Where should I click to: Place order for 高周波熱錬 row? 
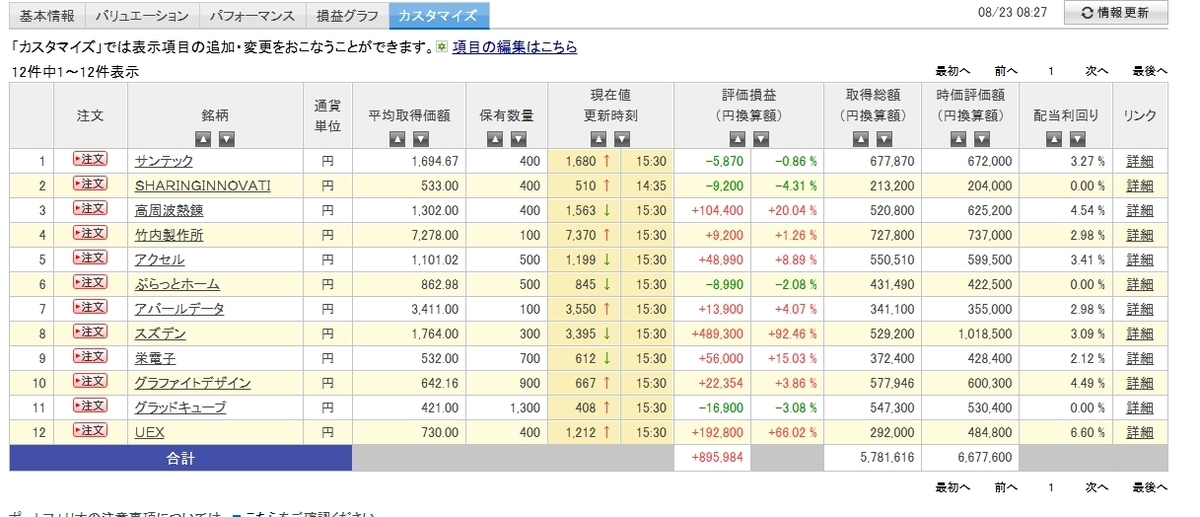[90, 209]
